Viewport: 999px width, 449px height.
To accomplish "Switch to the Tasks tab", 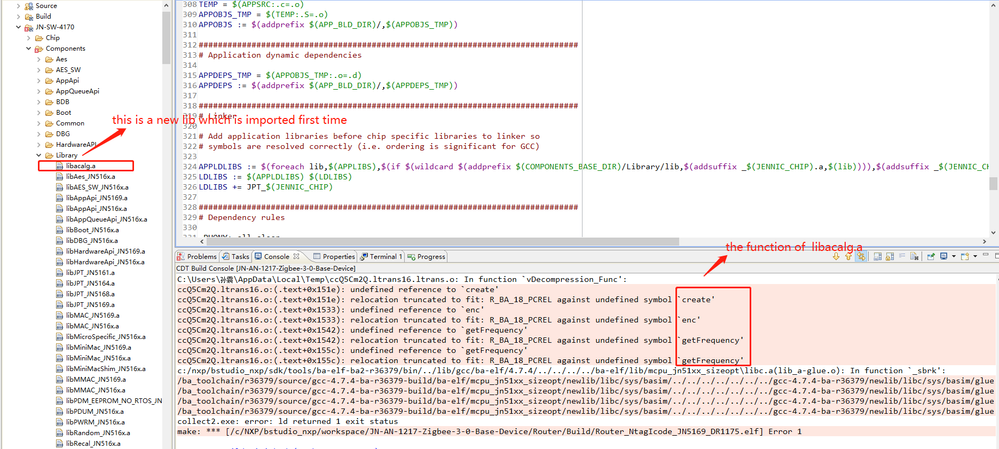I will (x=235, y=257).
